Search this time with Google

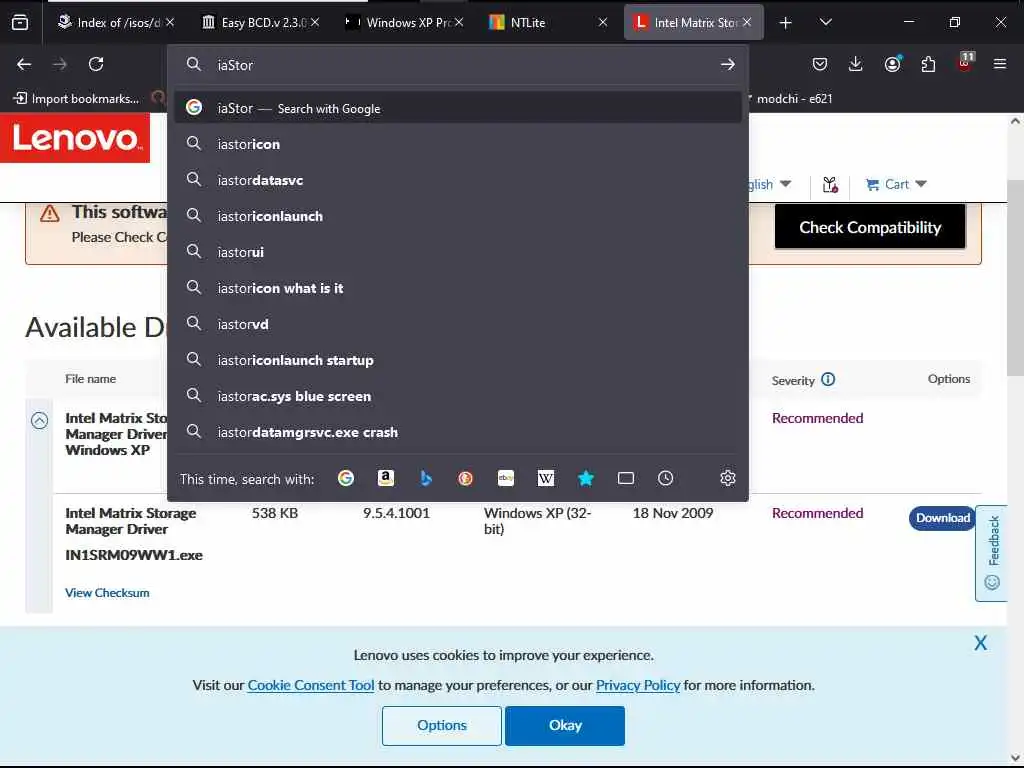pyautogui.click(x=345, y=478)
